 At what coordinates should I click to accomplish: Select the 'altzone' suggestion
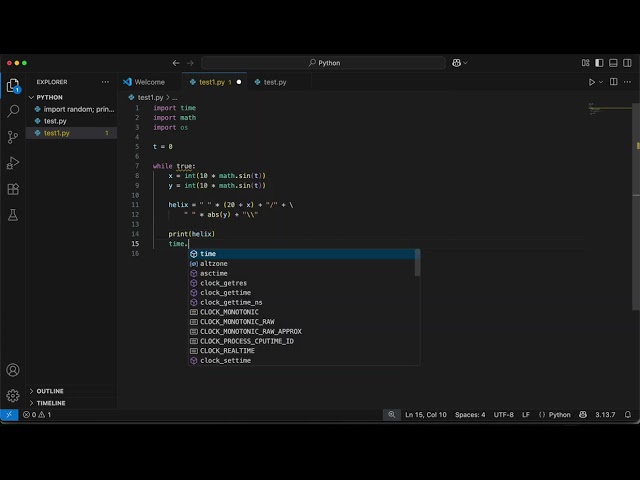coord(301,264)
